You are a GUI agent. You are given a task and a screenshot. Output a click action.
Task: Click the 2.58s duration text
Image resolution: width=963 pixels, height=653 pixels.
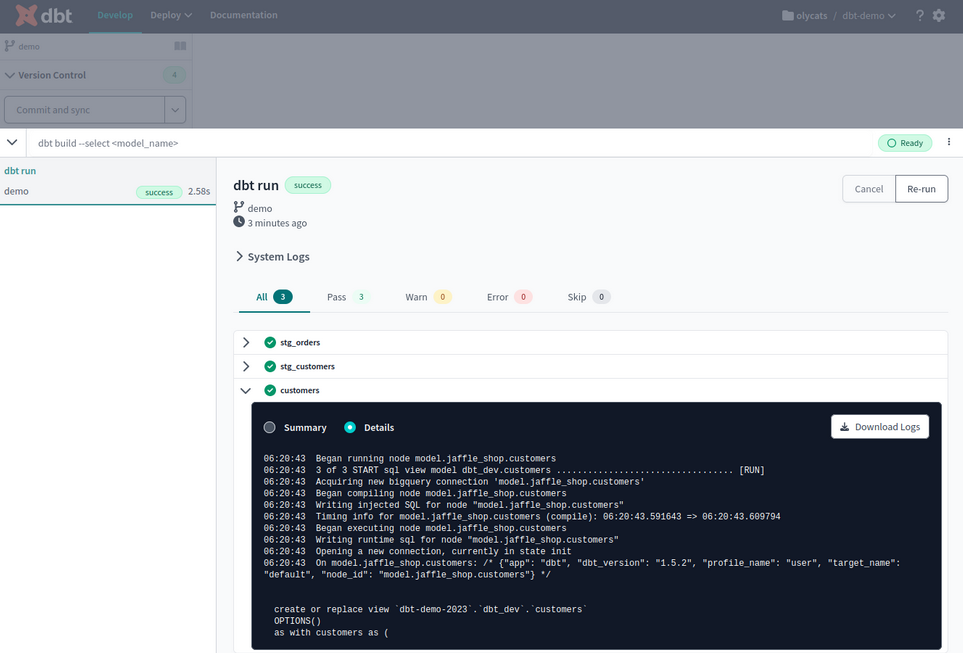[x=199, y=191]
